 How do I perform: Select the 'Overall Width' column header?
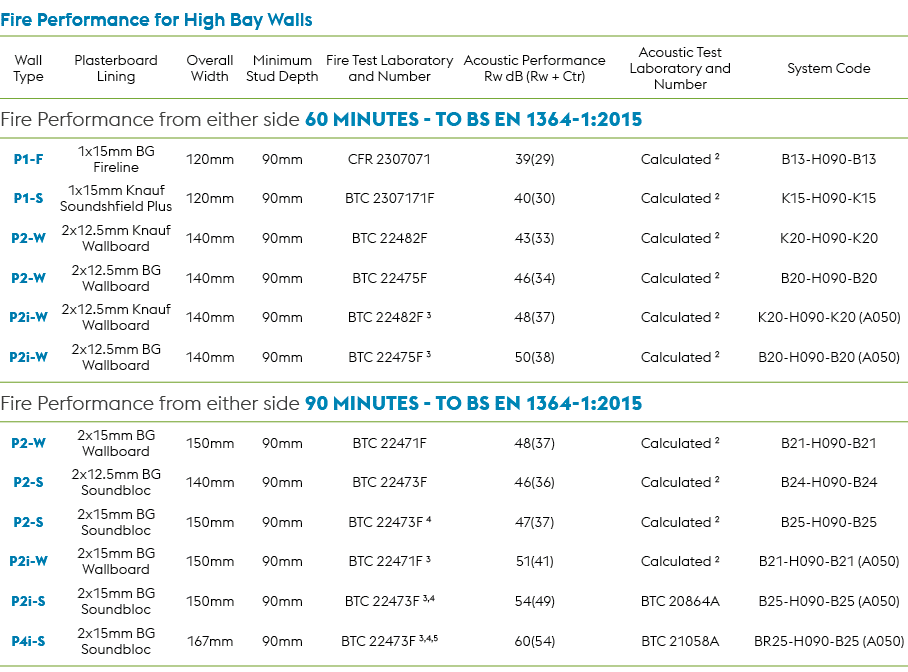click(210, 68)
